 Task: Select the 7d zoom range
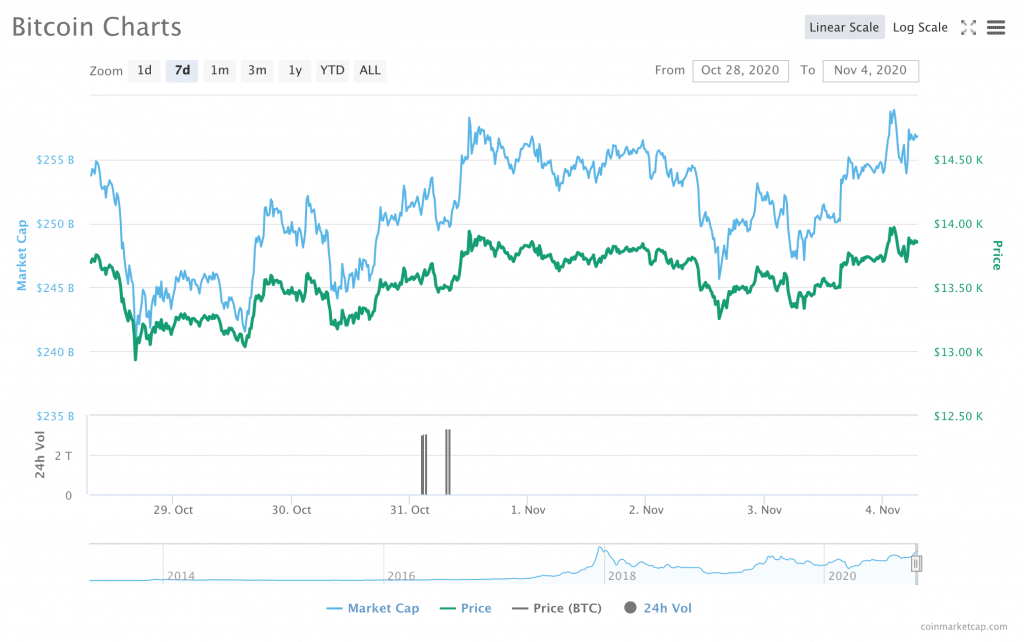pyautogui.click(x=182, y=70)
